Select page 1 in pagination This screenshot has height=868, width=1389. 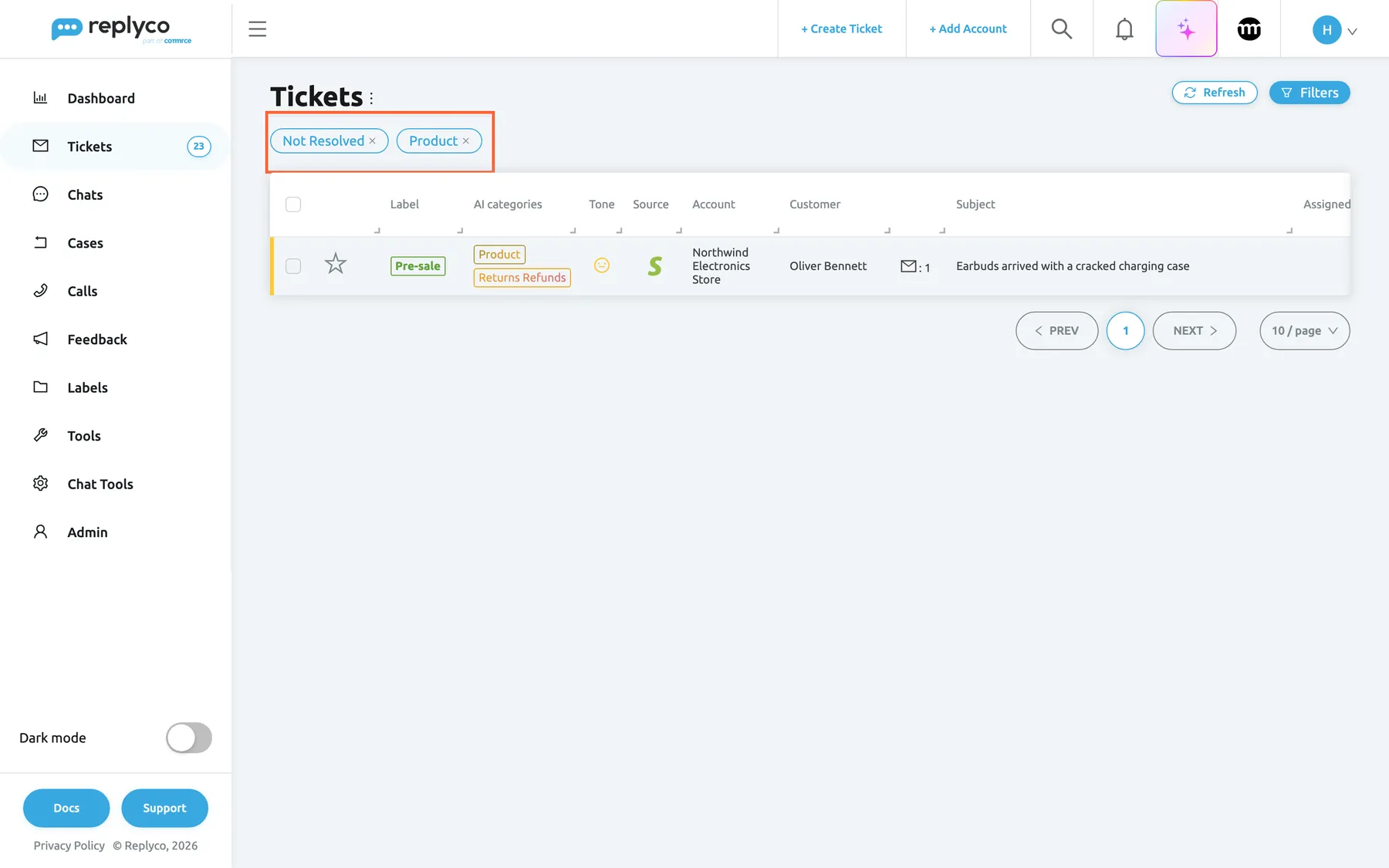[1125, 331]
